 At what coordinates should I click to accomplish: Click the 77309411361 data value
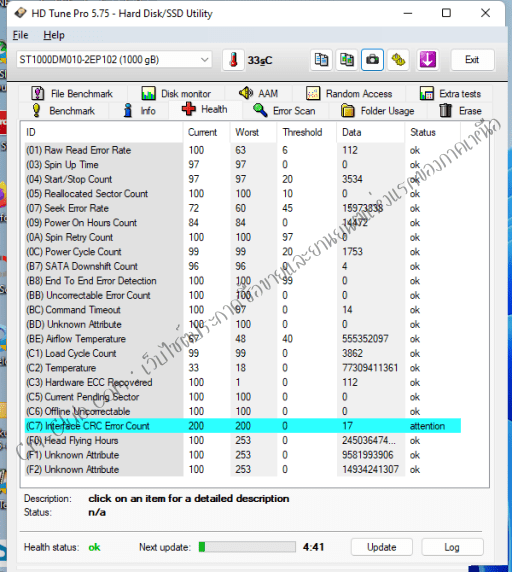[x=370, y=368]
